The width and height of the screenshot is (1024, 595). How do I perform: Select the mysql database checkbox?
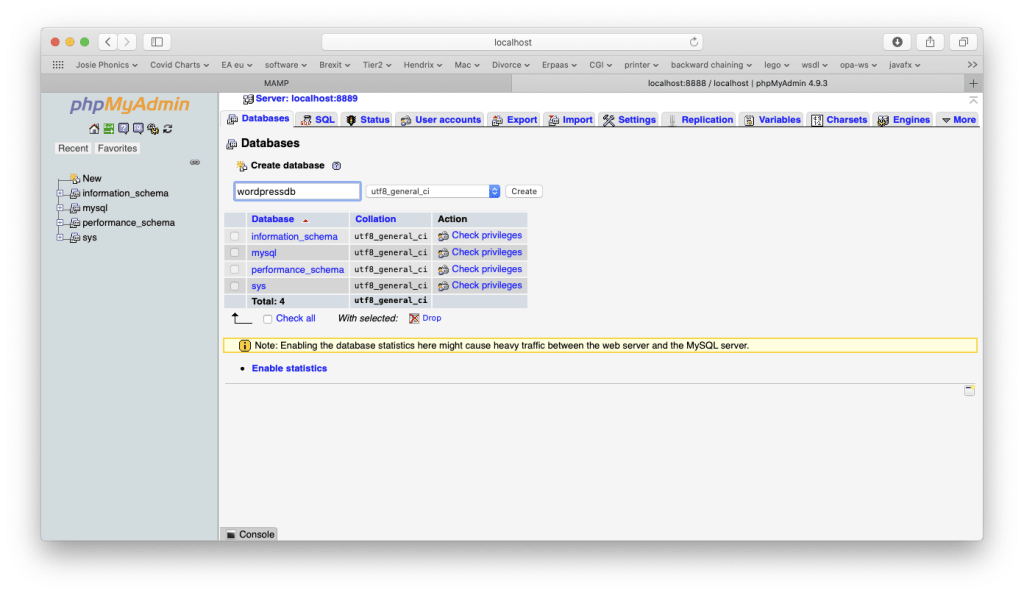(x=235, y=253)
